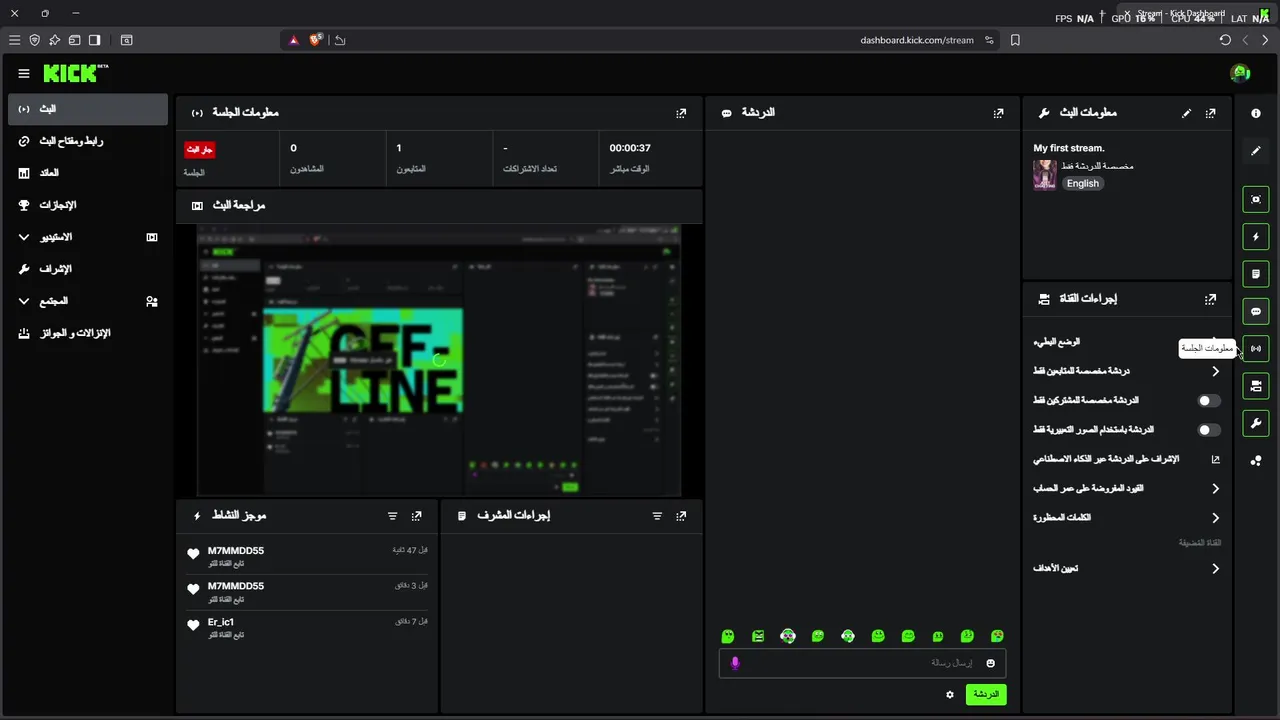
Task: Pop out the إجراءات المشرف panel
Action: tap(681, 516)
